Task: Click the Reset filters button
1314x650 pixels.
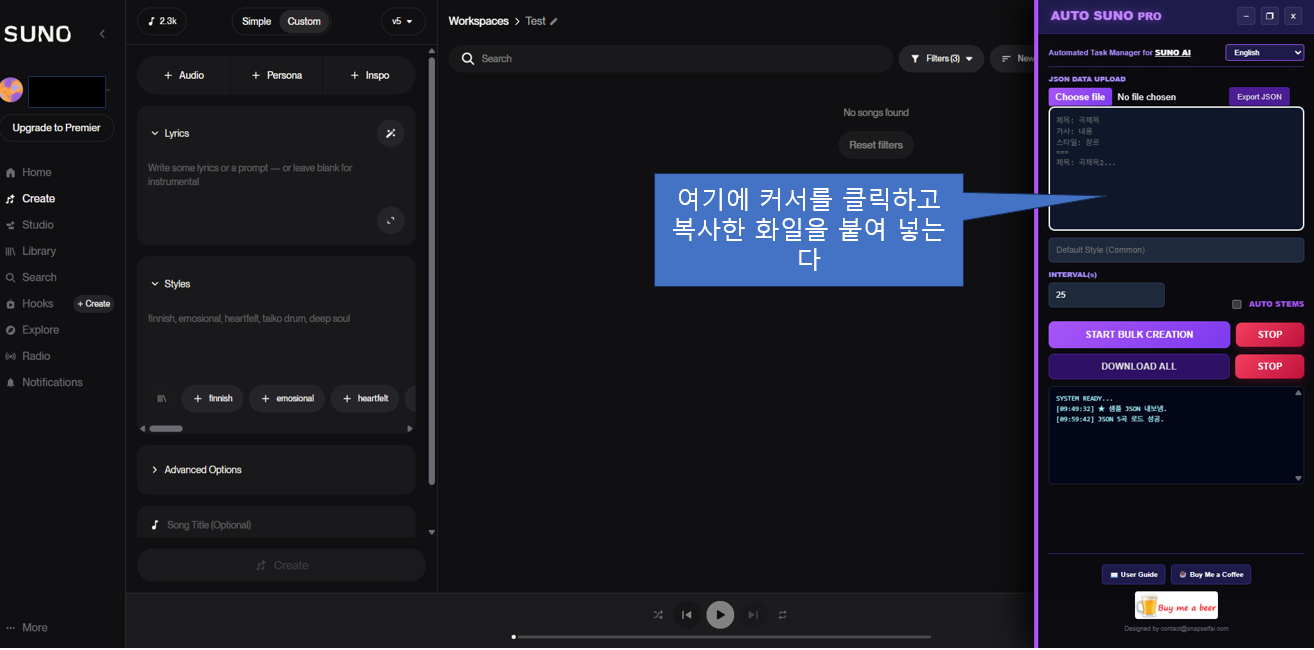Action: pos(876,145)
